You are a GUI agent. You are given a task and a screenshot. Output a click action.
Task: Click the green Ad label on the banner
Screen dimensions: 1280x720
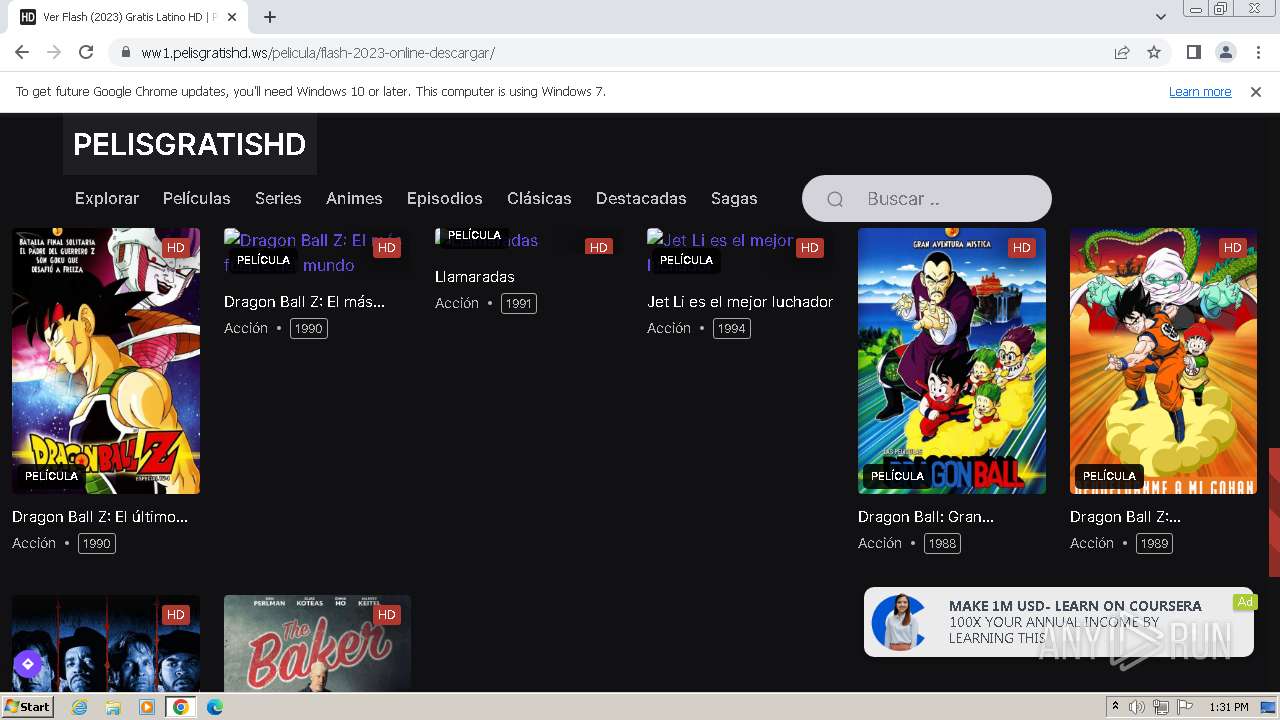click(1244, 602)
